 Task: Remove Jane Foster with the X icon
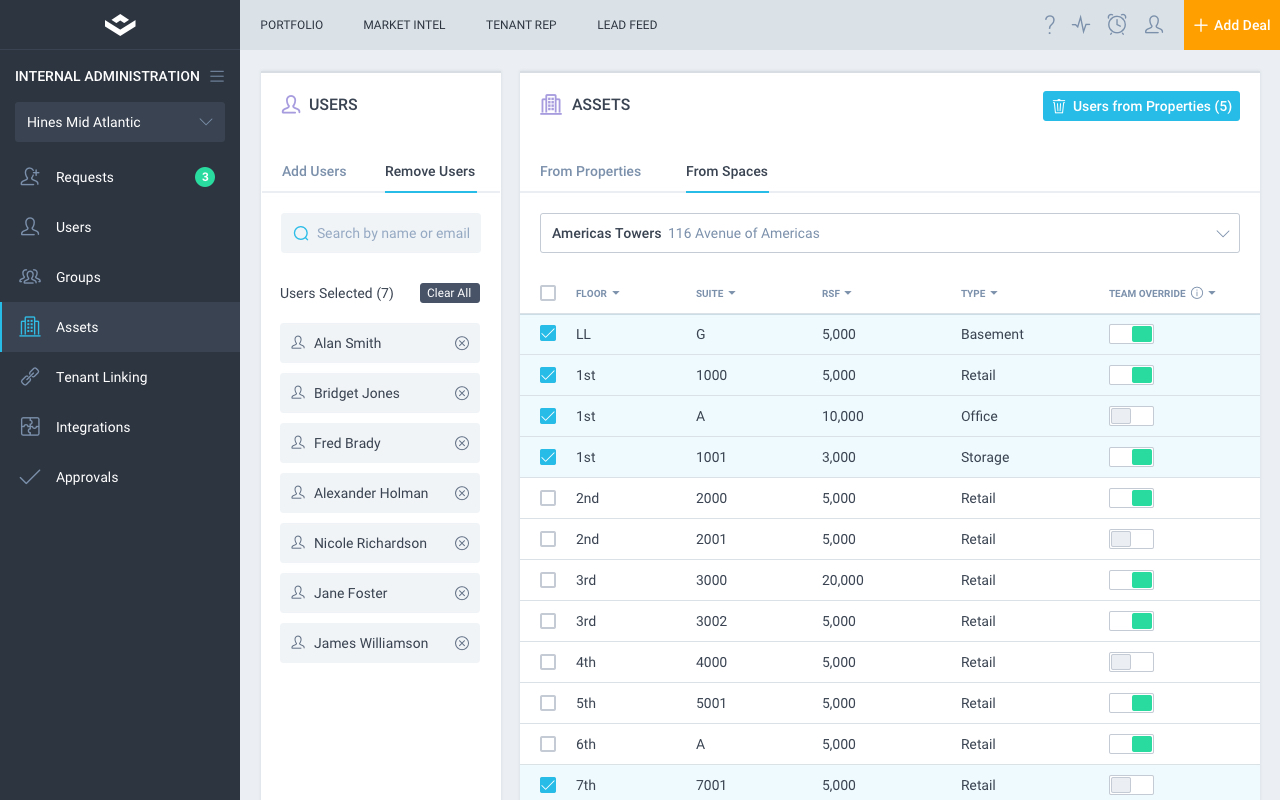[462, 593]
